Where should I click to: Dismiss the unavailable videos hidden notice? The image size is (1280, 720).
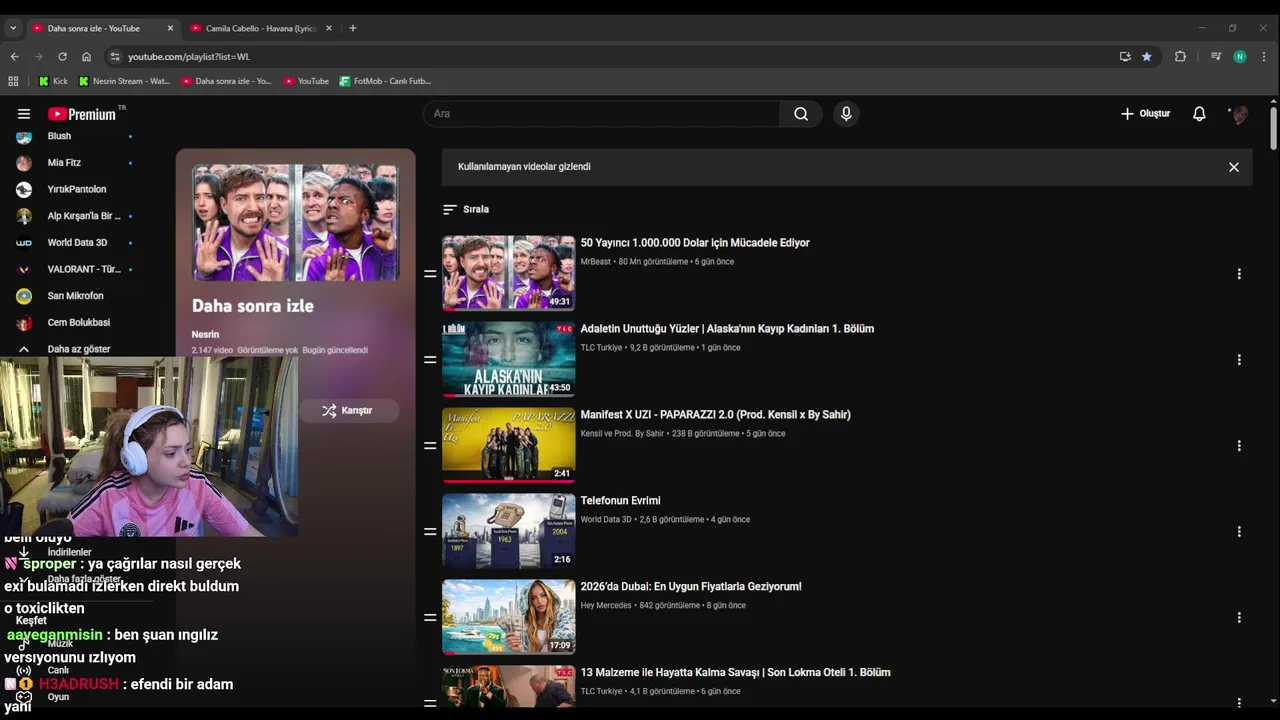click(x=1234, y=167)
